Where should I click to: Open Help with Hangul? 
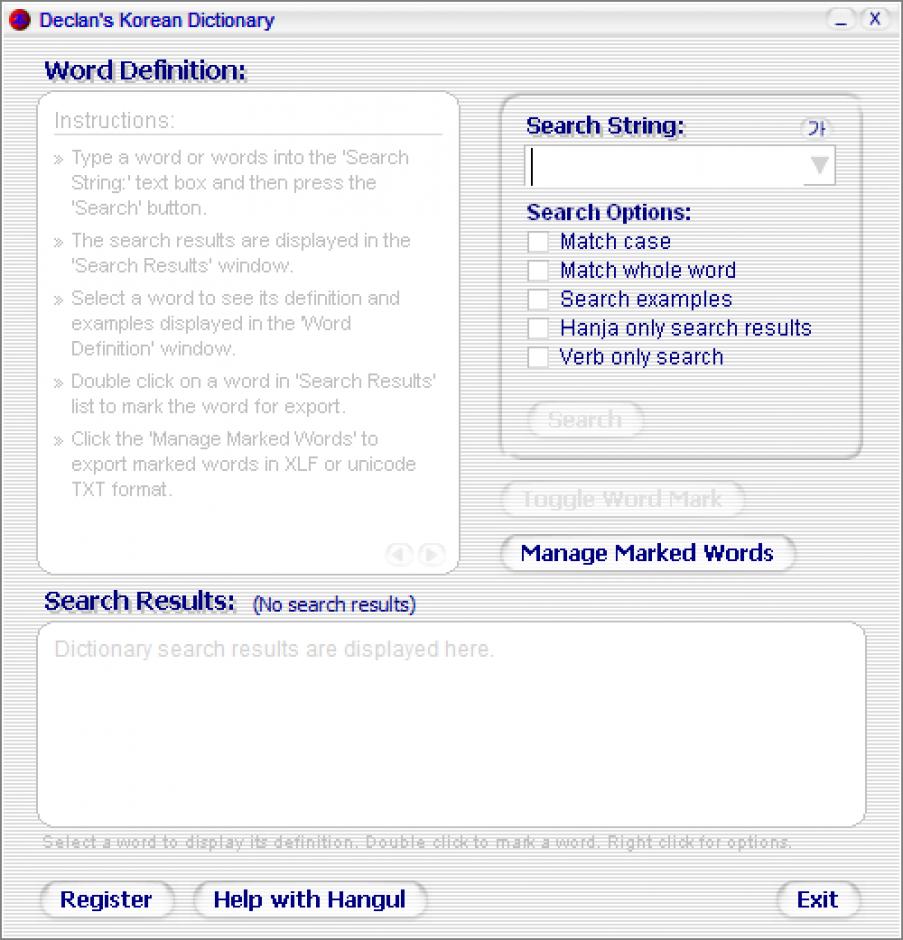click(310, 899)
